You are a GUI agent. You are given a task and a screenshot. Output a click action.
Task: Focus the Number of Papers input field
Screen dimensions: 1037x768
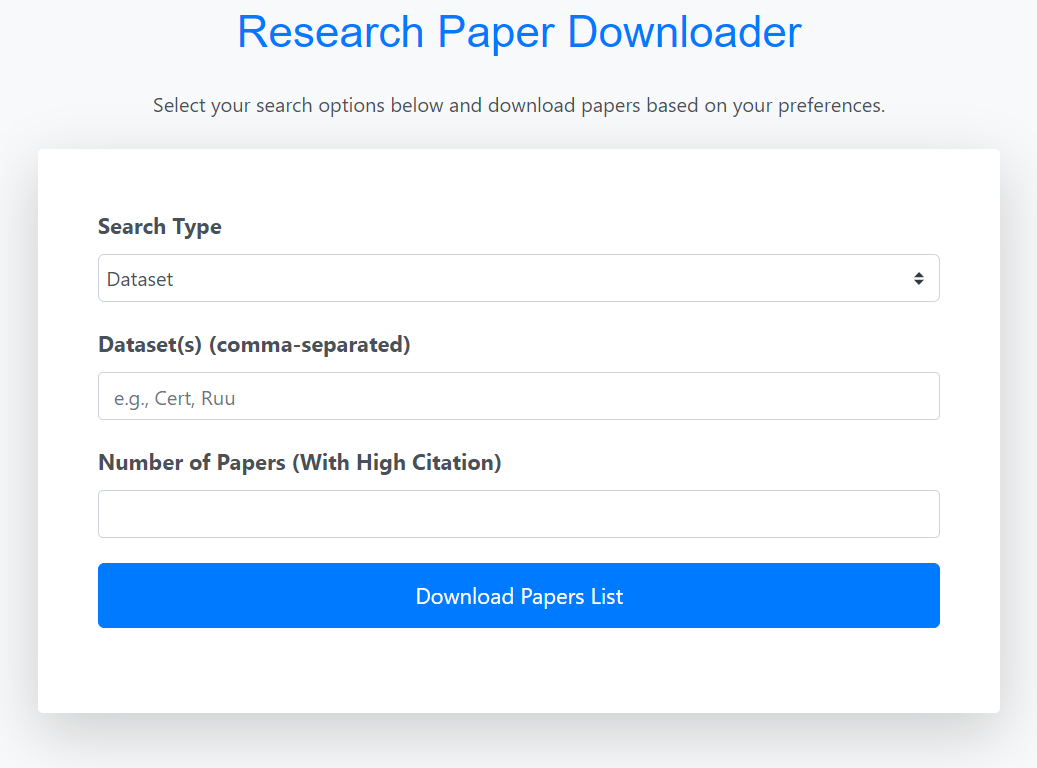(x=518, y=514)
